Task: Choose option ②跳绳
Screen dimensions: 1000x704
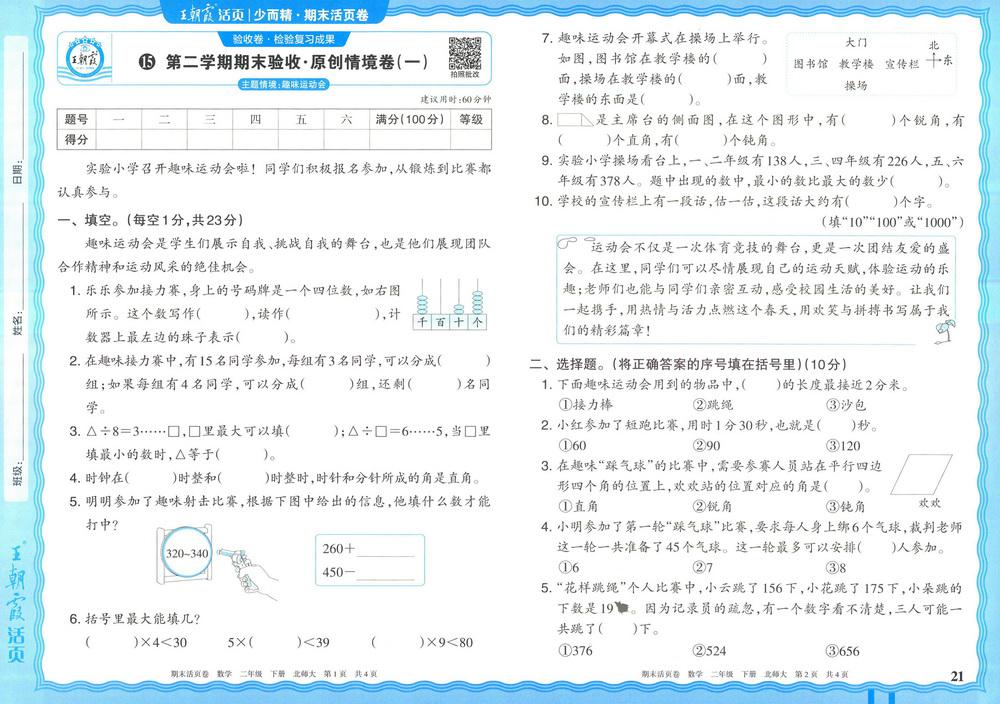Action: [x=712, y=404]
